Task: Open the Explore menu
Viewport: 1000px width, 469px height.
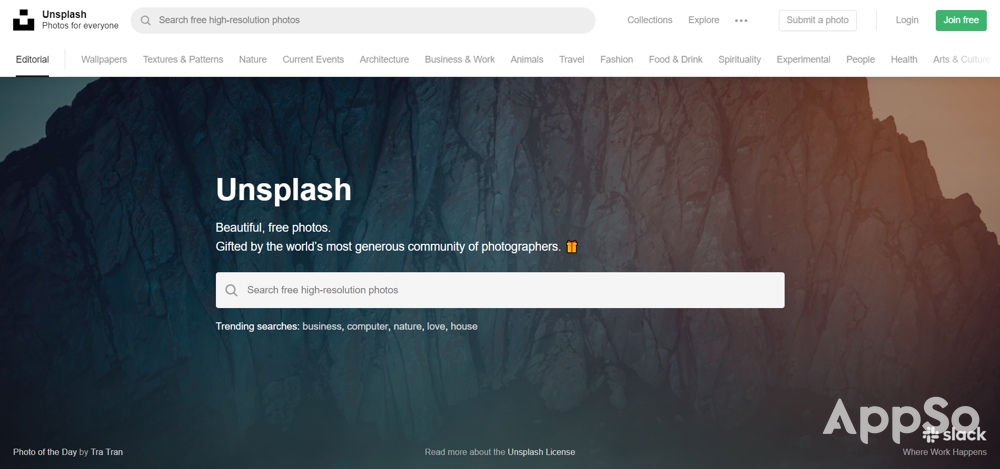Action: (x=703, y=20)
